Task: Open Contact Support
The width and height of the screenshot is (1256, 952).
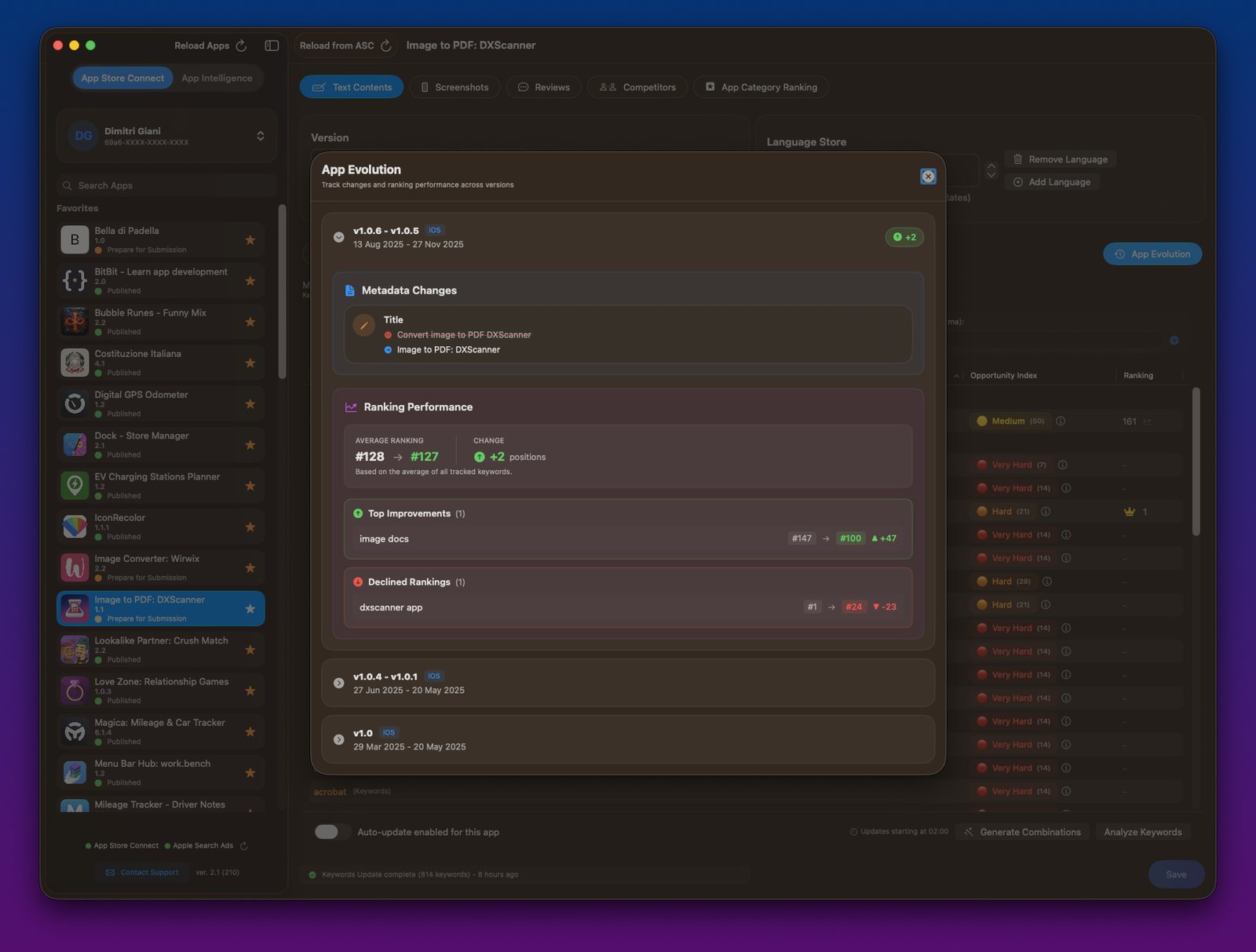Action: coord(142,872)
